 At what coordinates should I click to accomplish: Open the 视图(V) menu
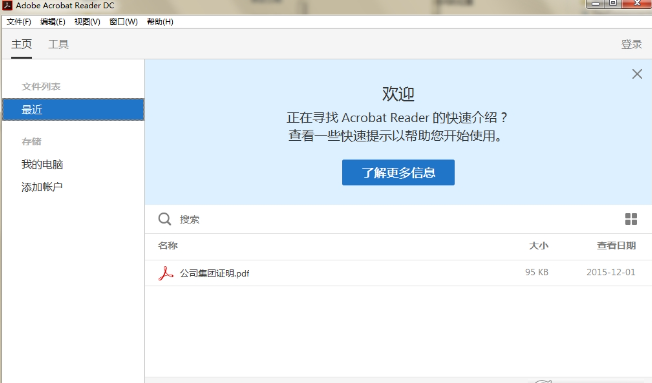click(x=87, y=22)
